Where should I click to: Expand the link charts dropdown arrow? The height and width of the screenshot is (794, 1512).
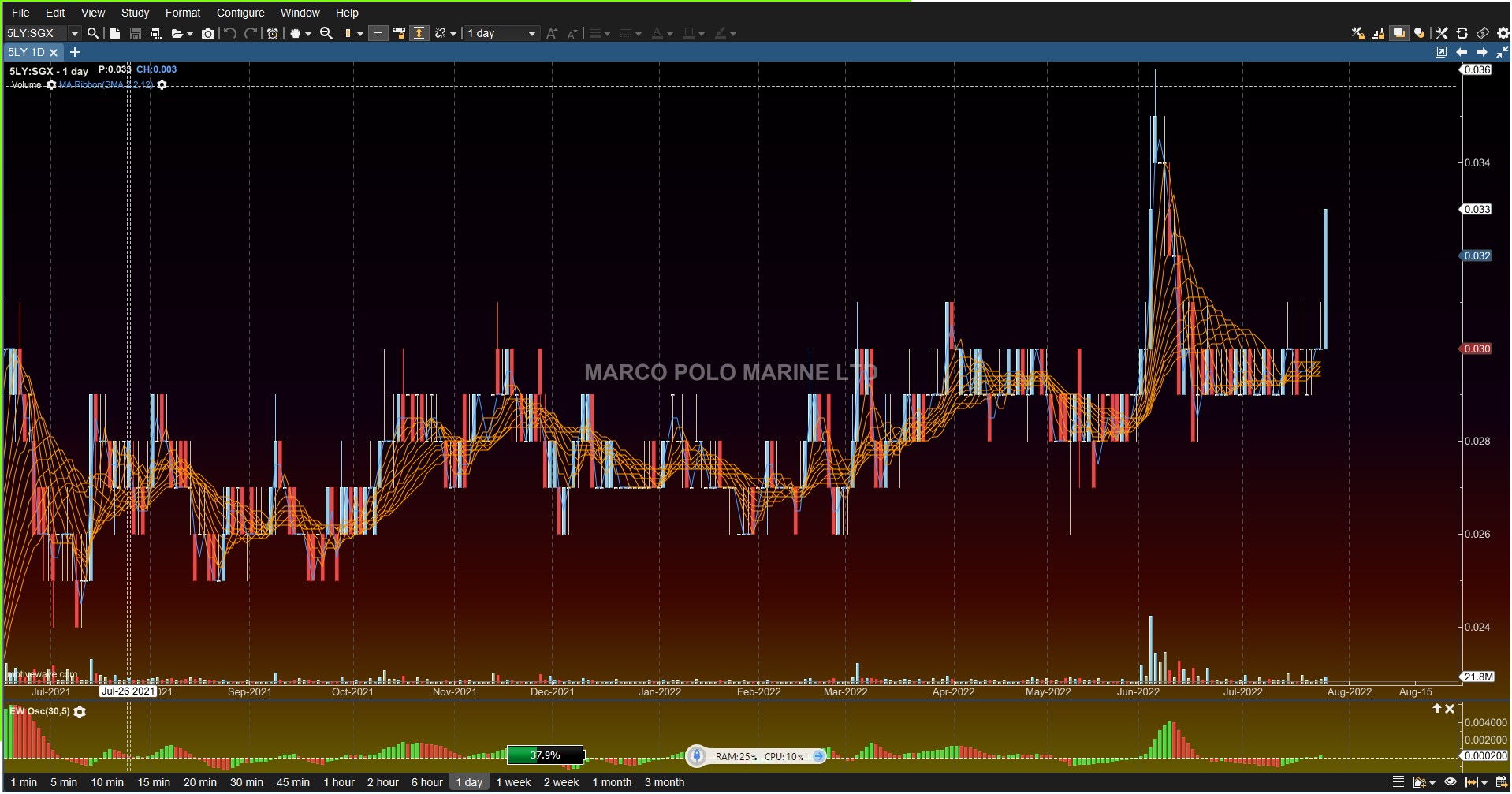coord(453,34)
